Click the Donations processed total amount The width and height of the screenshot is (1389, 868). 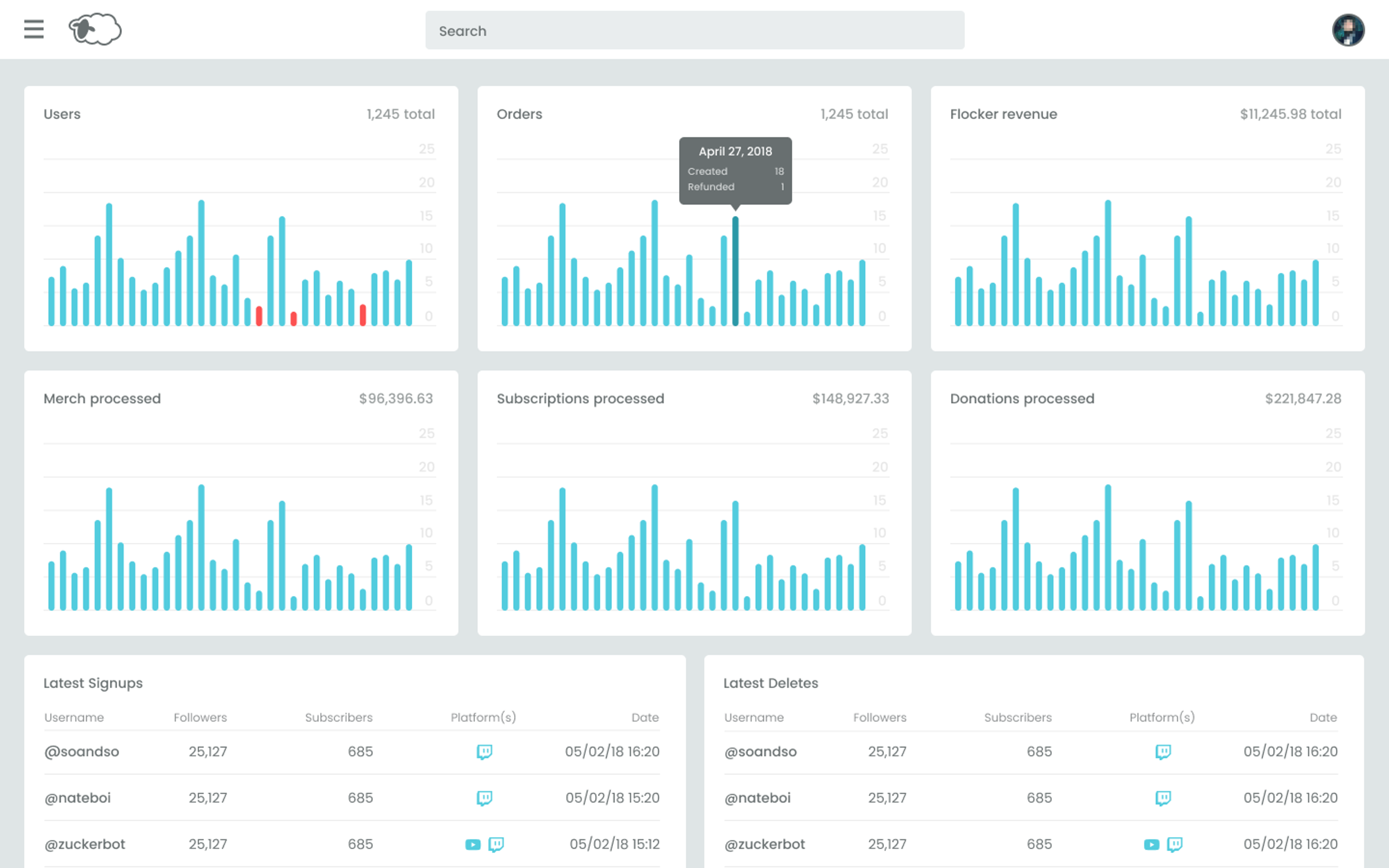tap(1303, 399)
